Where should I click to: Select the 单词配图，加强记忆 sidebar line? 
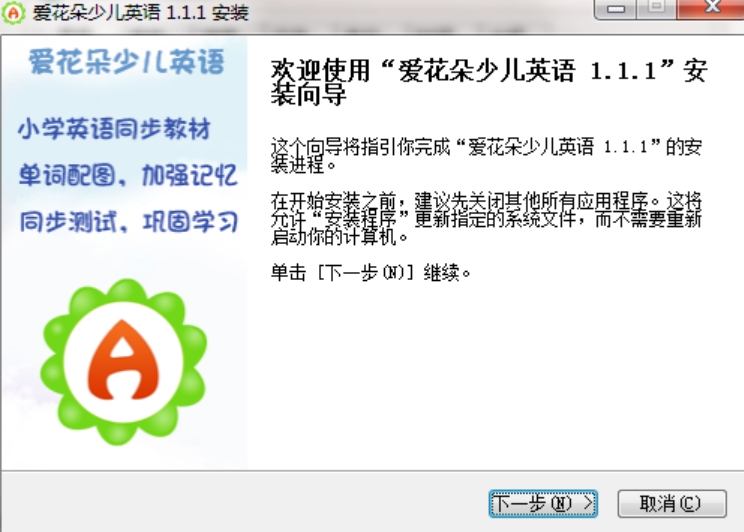click(128, 175)
